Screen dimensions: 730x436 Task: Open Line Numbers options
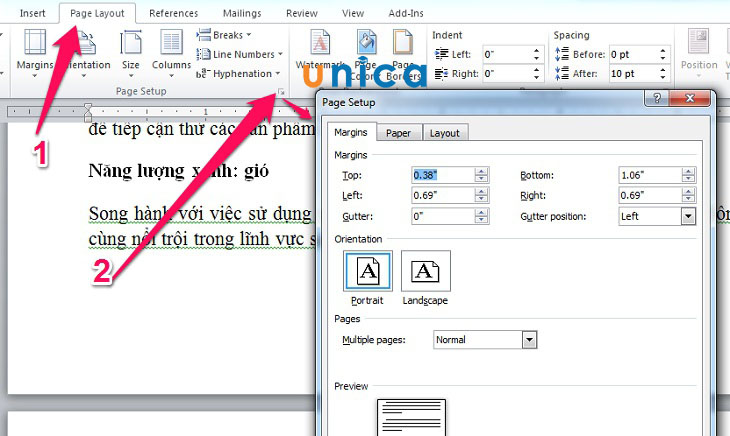point(239,54)
